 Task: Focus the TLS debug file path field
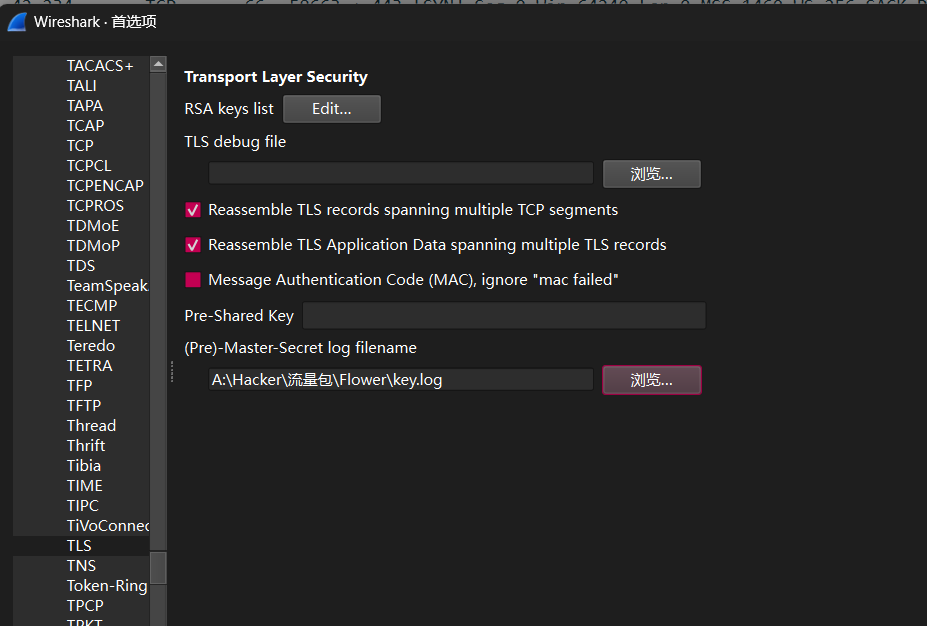(401, 173)
